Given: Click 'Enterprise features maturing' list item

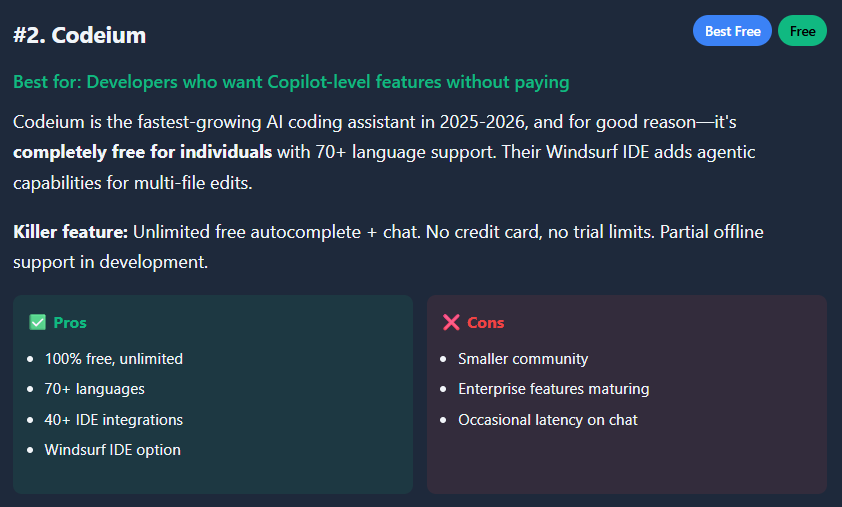Looking at the screenshot, I should click(553, 389).
